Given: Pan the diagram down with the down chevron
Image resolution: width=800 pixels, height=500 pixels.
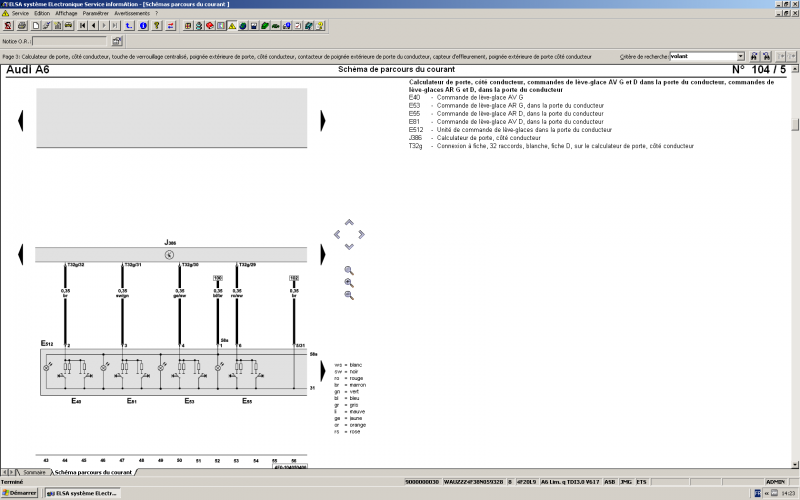Looking at the screenshot, I should tap(349, 246).
